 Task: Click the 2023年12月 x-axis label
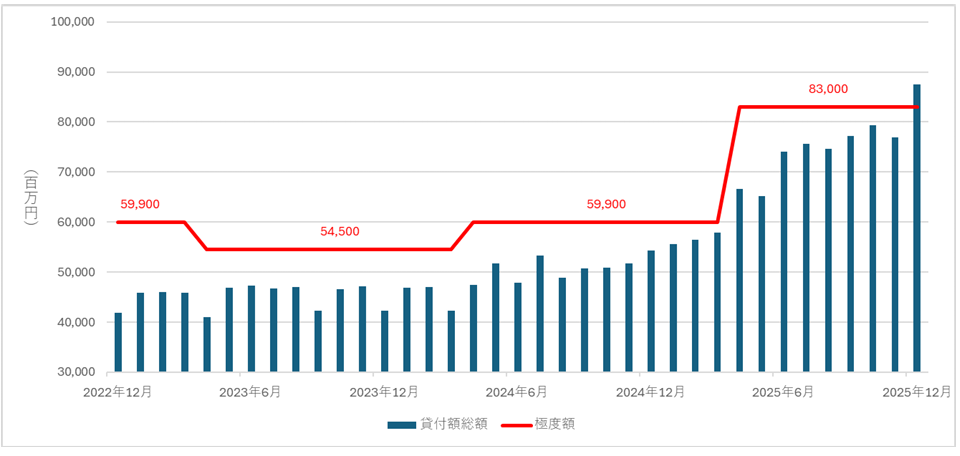point(384,392)
